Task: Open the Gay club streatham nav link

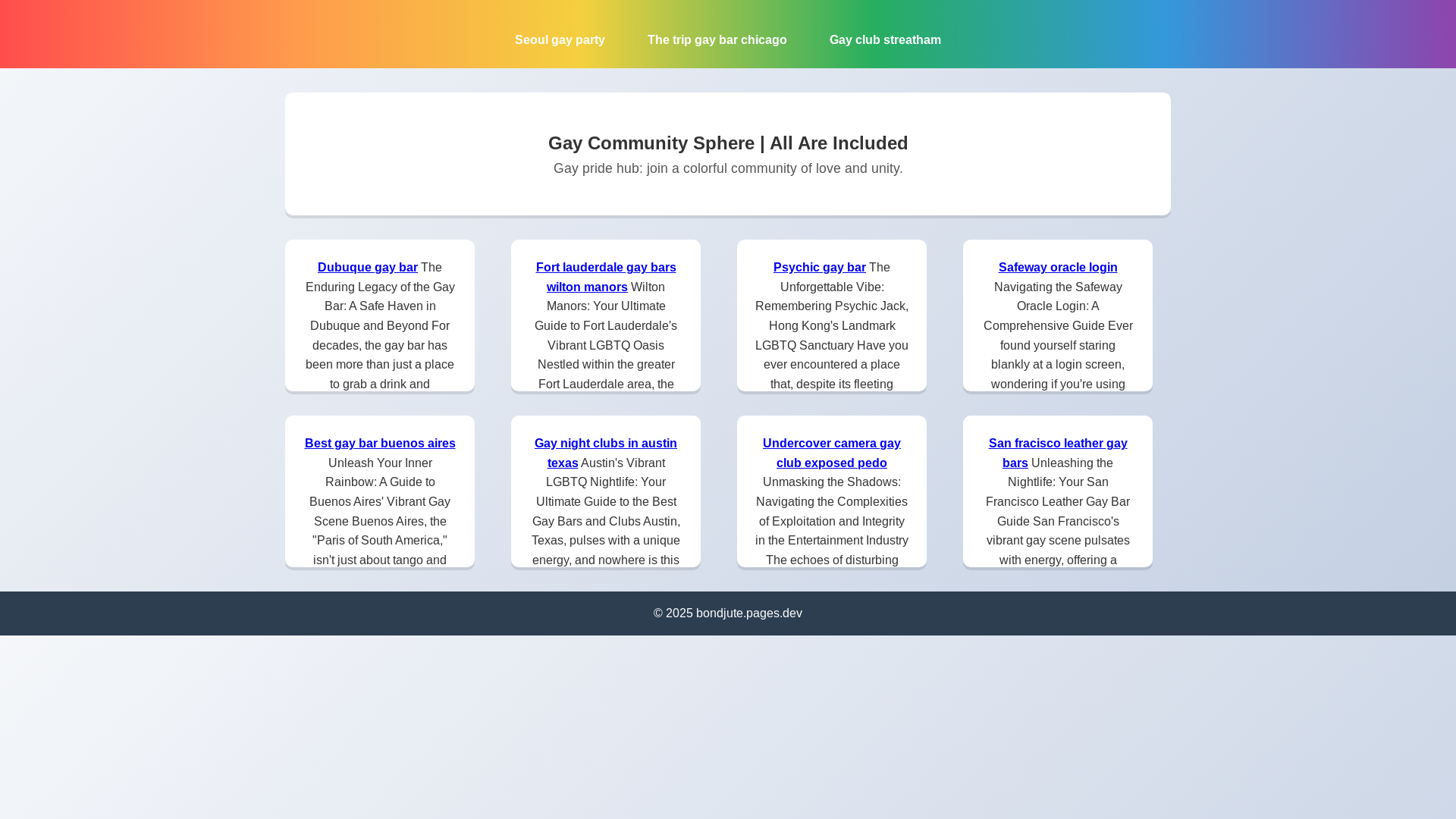Action: (885, 40)
